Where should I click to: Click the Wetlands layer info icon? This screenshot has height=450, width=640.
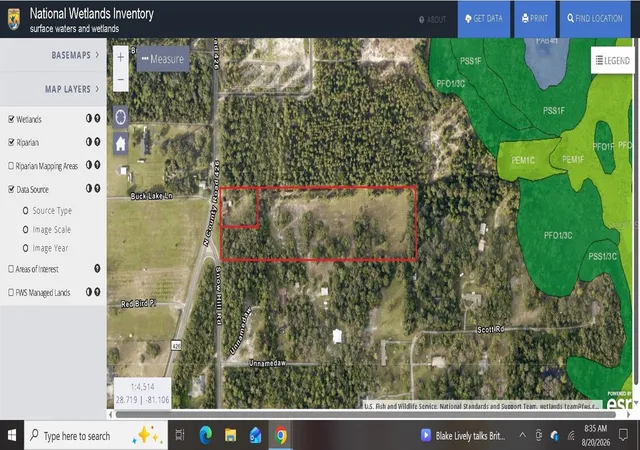(x=97, y=118)
